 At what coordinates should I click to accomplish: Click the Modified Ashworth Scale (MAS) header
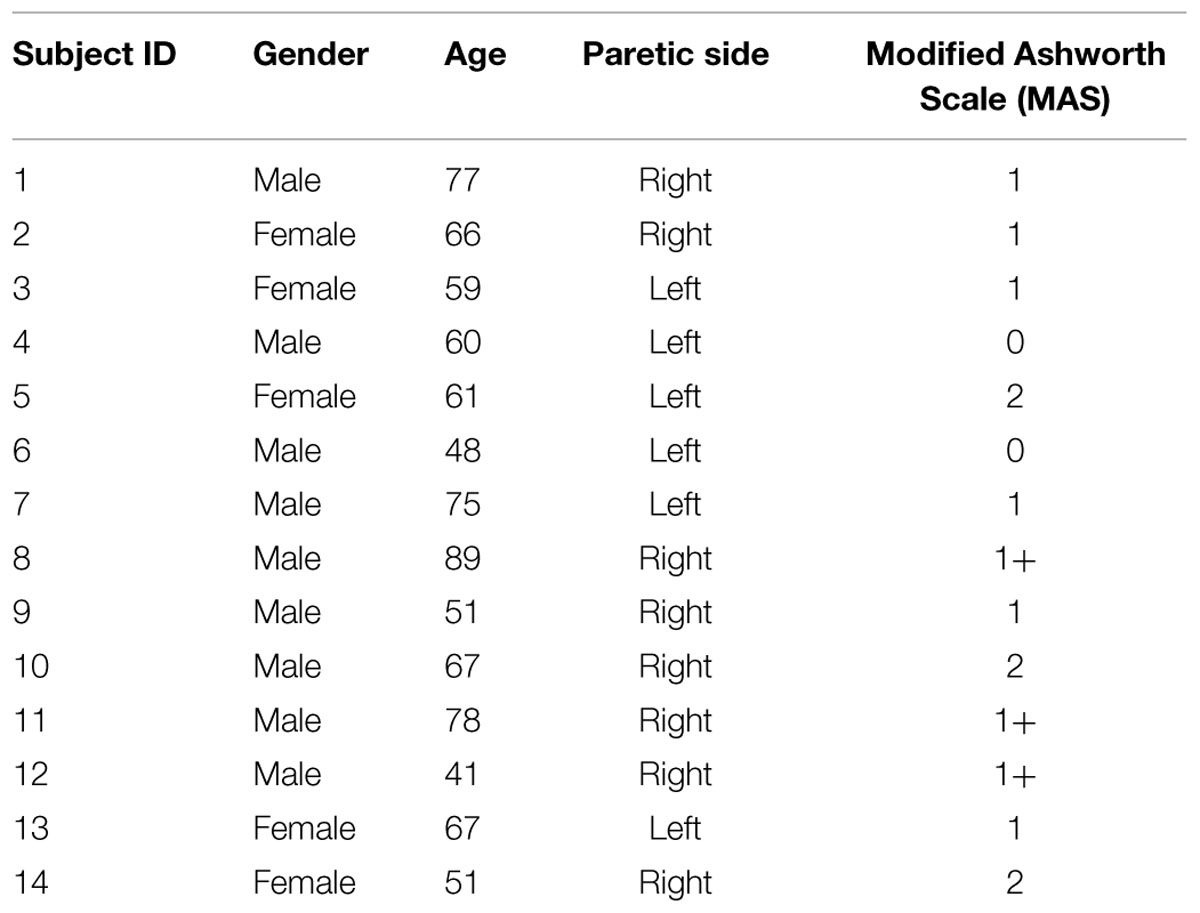(1015, 77)
